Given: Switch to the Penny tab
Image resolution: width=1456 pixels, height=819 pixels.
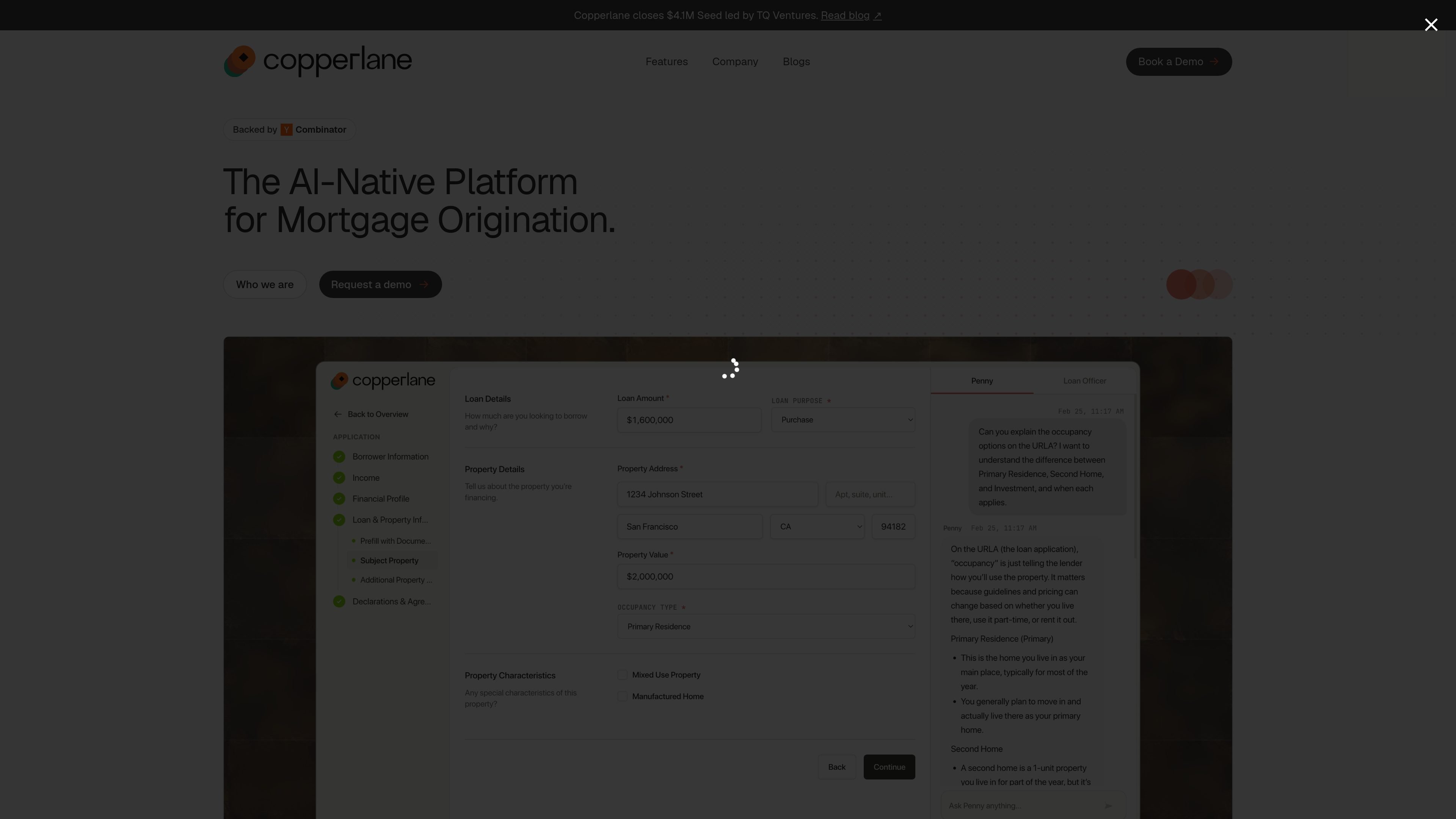Looking at the screenshot, I should (x=982, y=381).
